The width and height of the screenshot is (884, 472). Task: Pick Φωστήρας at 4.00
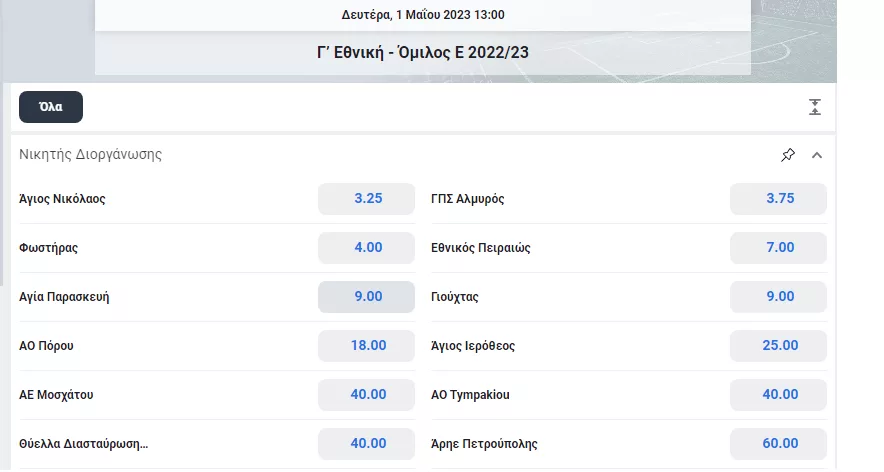[366, 248]
